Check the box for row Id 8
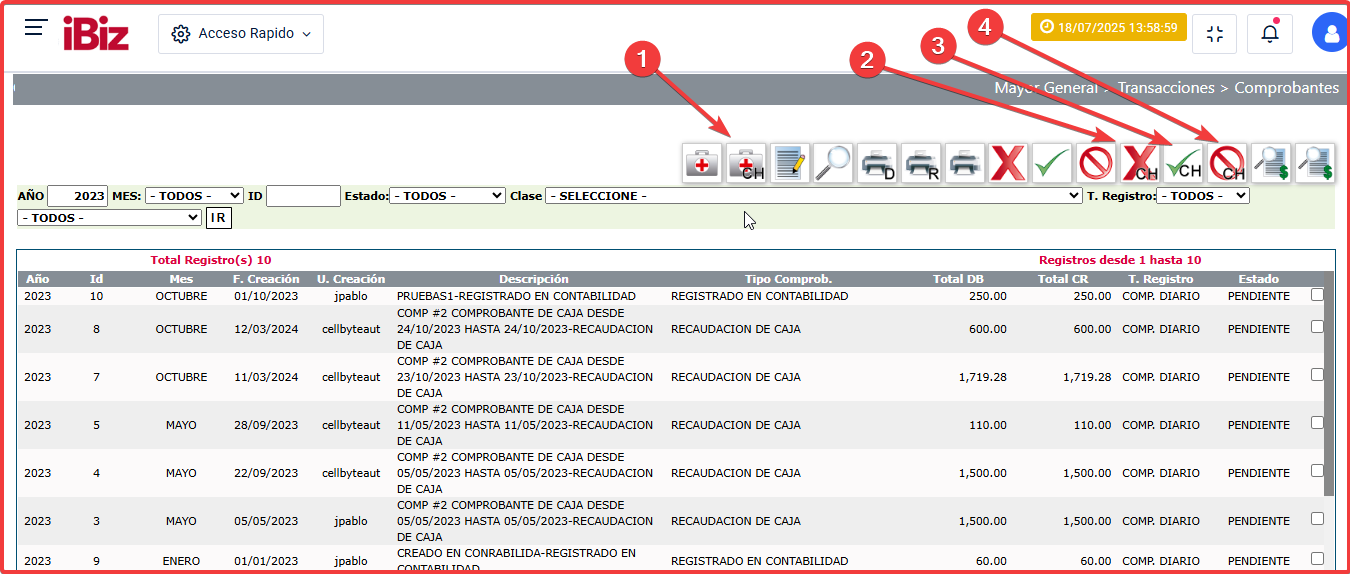The width and height of the screenshot is (1350, 574). (x=1317, y=327)
